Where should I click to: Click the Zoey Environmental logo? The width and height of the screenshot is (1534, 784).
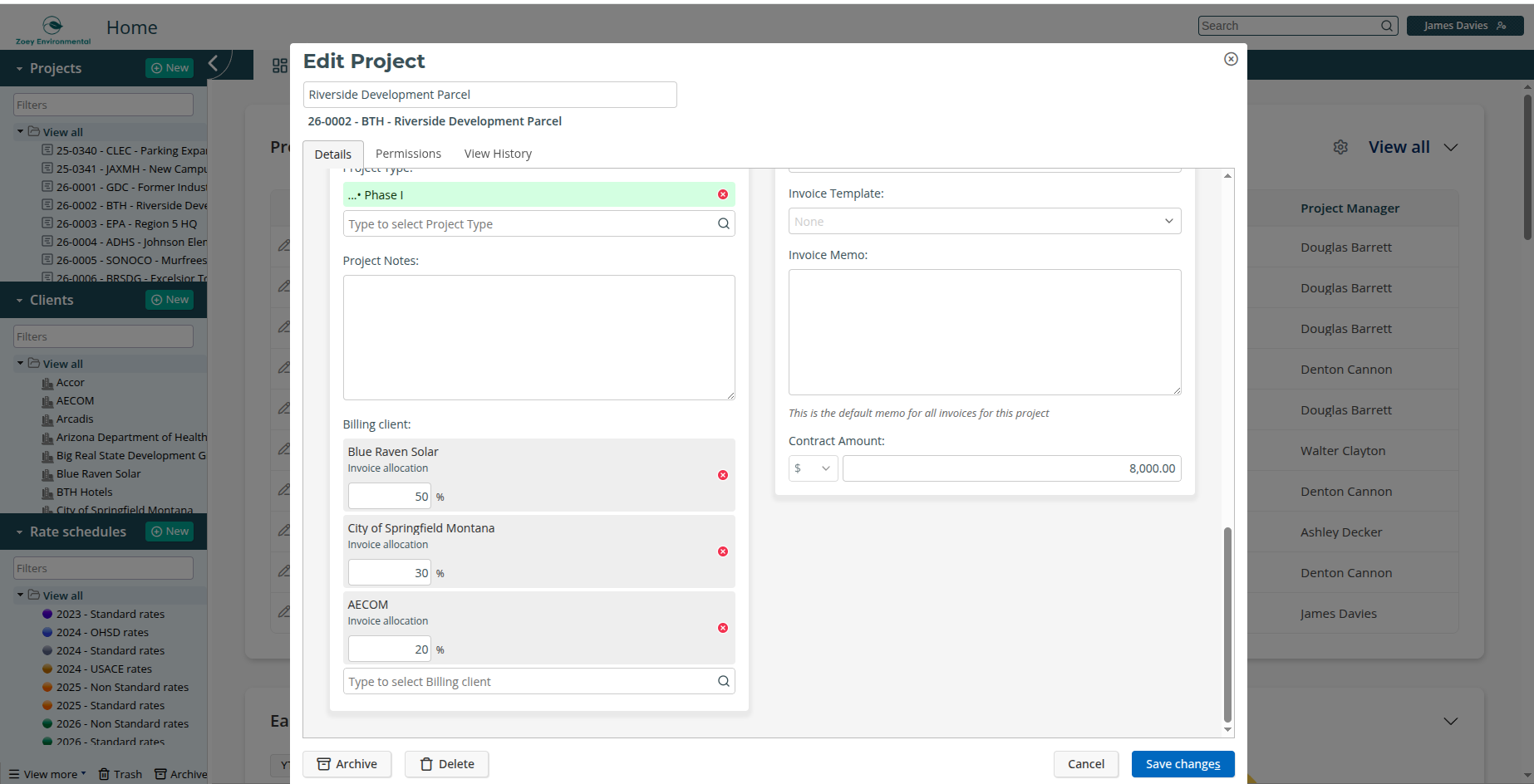(x=53, y=30)
